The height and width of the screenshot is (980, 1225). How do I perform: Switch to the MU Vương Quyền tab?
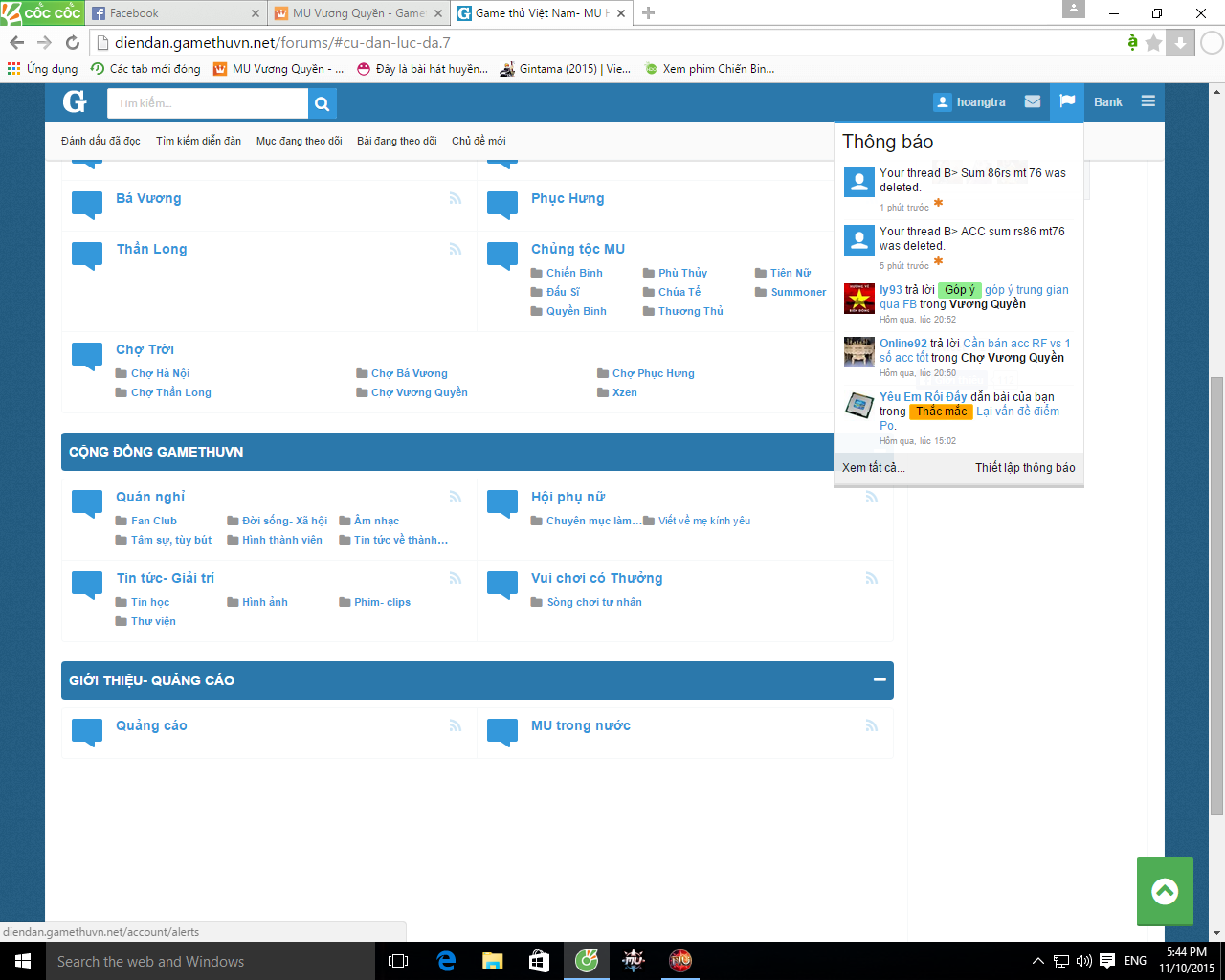358,13
